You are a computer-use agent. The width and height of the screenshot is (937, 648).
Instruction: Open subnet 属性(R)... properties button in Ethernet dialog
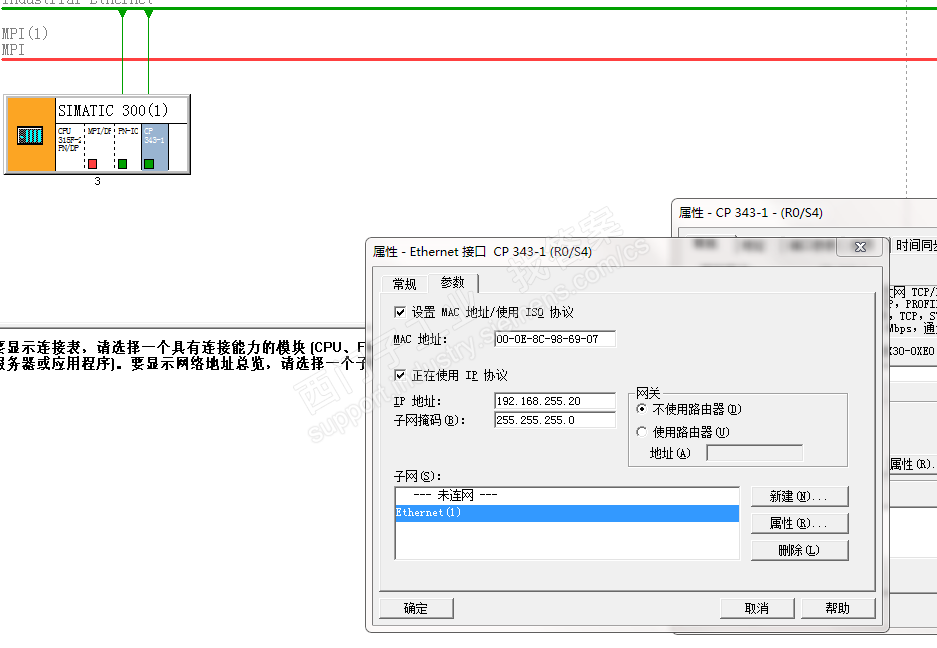(x=799, y=523)
